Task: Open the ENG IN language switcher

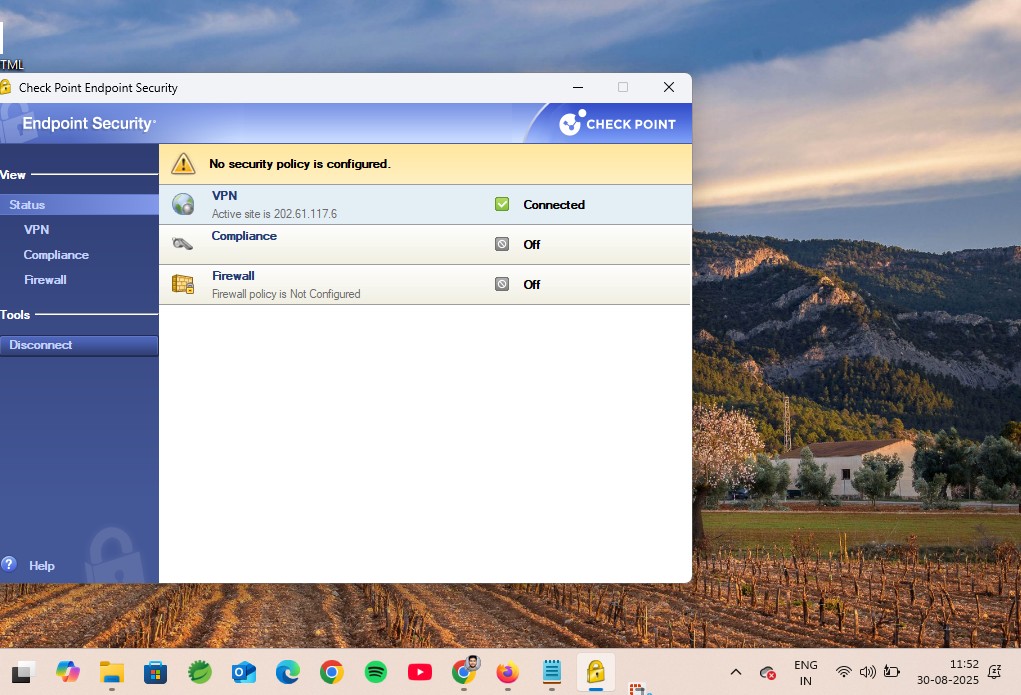Action: pyautogui.click(x=805, y=672)
